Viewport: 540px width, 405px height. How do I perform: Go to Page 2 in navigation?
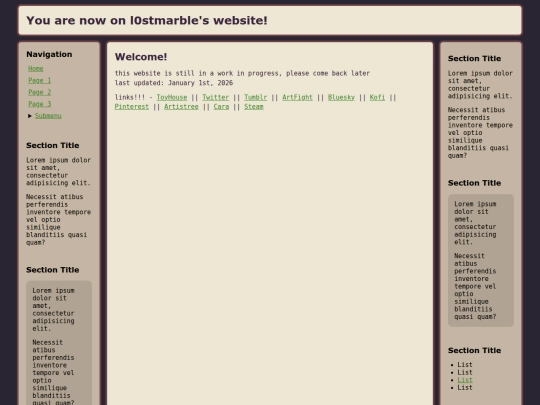click(x=40, y=92)
